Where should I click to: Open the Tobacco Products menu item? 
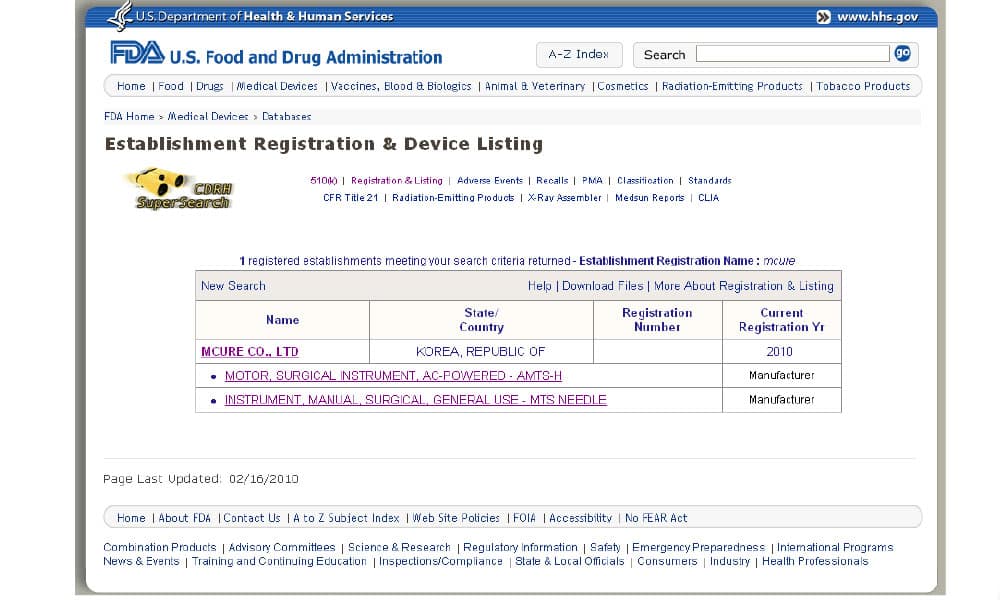click(x=863, y=86)
